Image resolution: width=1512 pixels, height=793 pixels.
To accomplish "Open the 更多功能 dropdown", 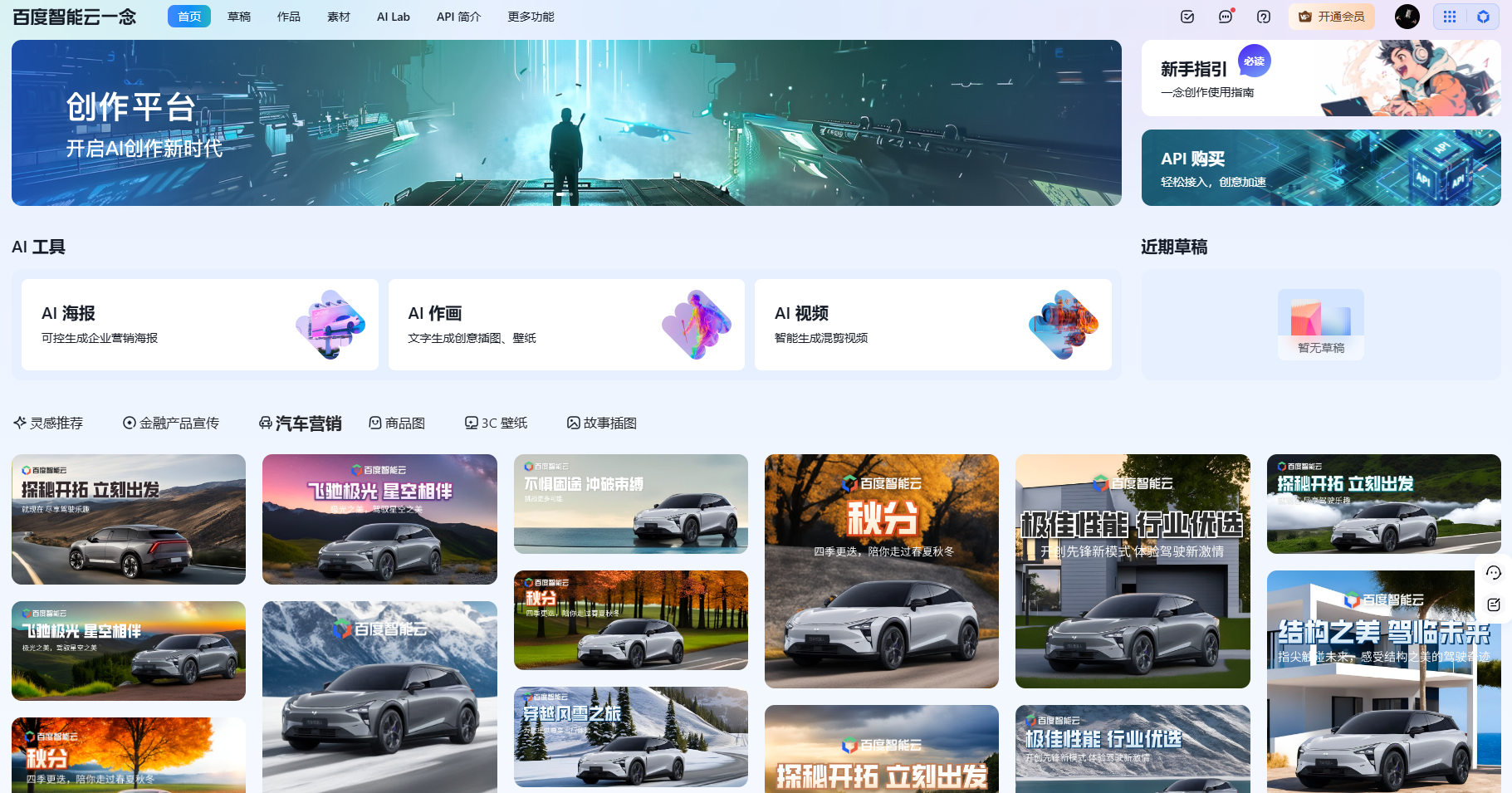I will click(x=529, y=16).
